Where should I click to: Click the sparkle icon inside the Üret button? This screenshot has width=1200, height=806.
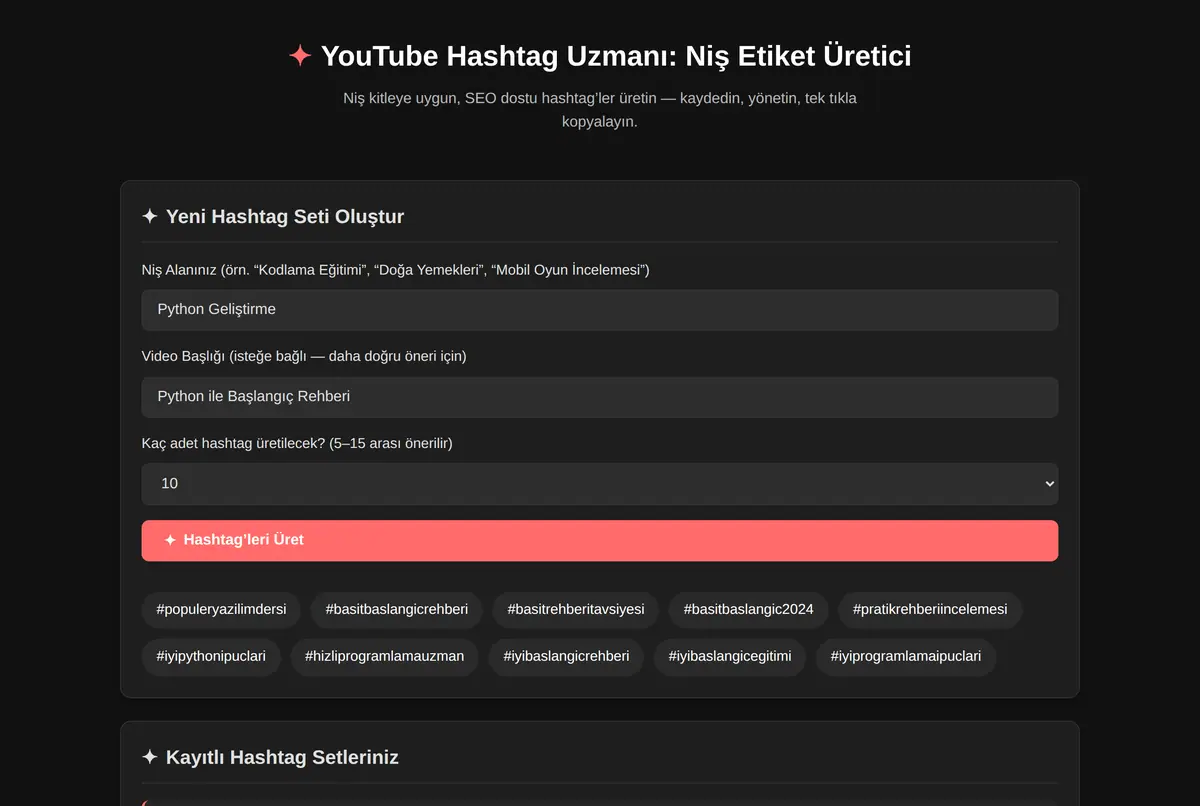(170, 540)
